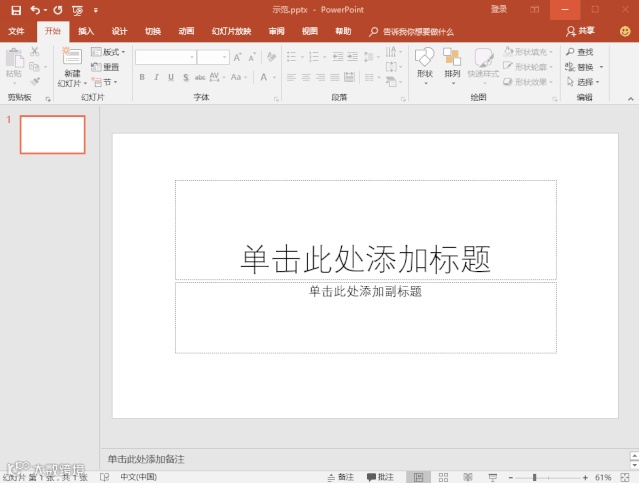Select slide 1 thumbnail
The height and width of the screenshot is (483, 639).
(53, 135)
